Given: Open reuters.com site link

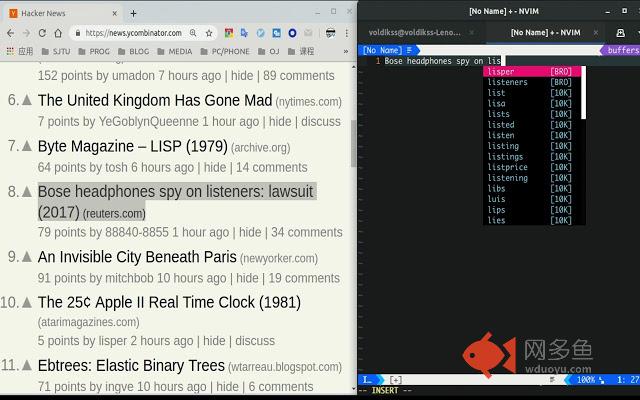Looking at the screenshot, I should point(114,213).
